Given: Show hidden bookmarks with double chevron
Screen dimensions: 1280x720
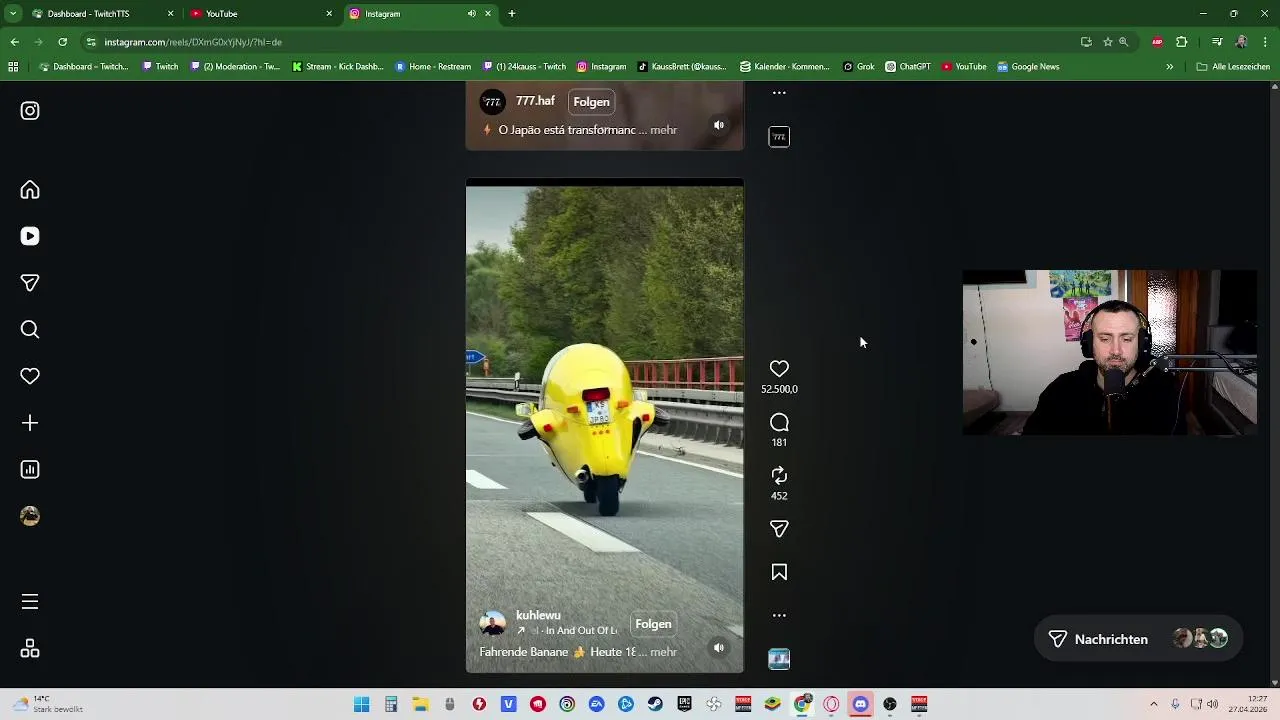Looking at the screenshot, I should pyautogui.click(x=1169, y=67).
